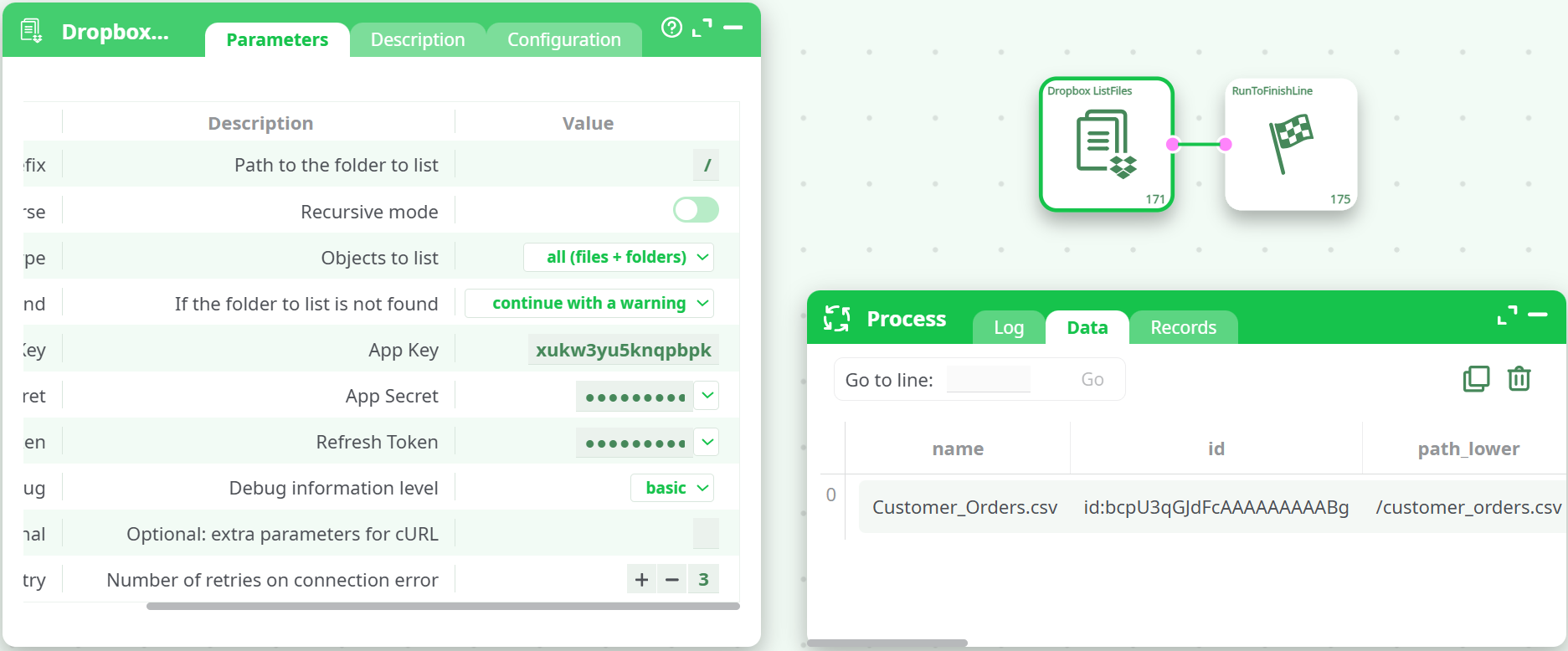The height and width of the screenshot is (651, 1568).
Task: Open help for the Dropbox panel
Action: tap(671, 28)
